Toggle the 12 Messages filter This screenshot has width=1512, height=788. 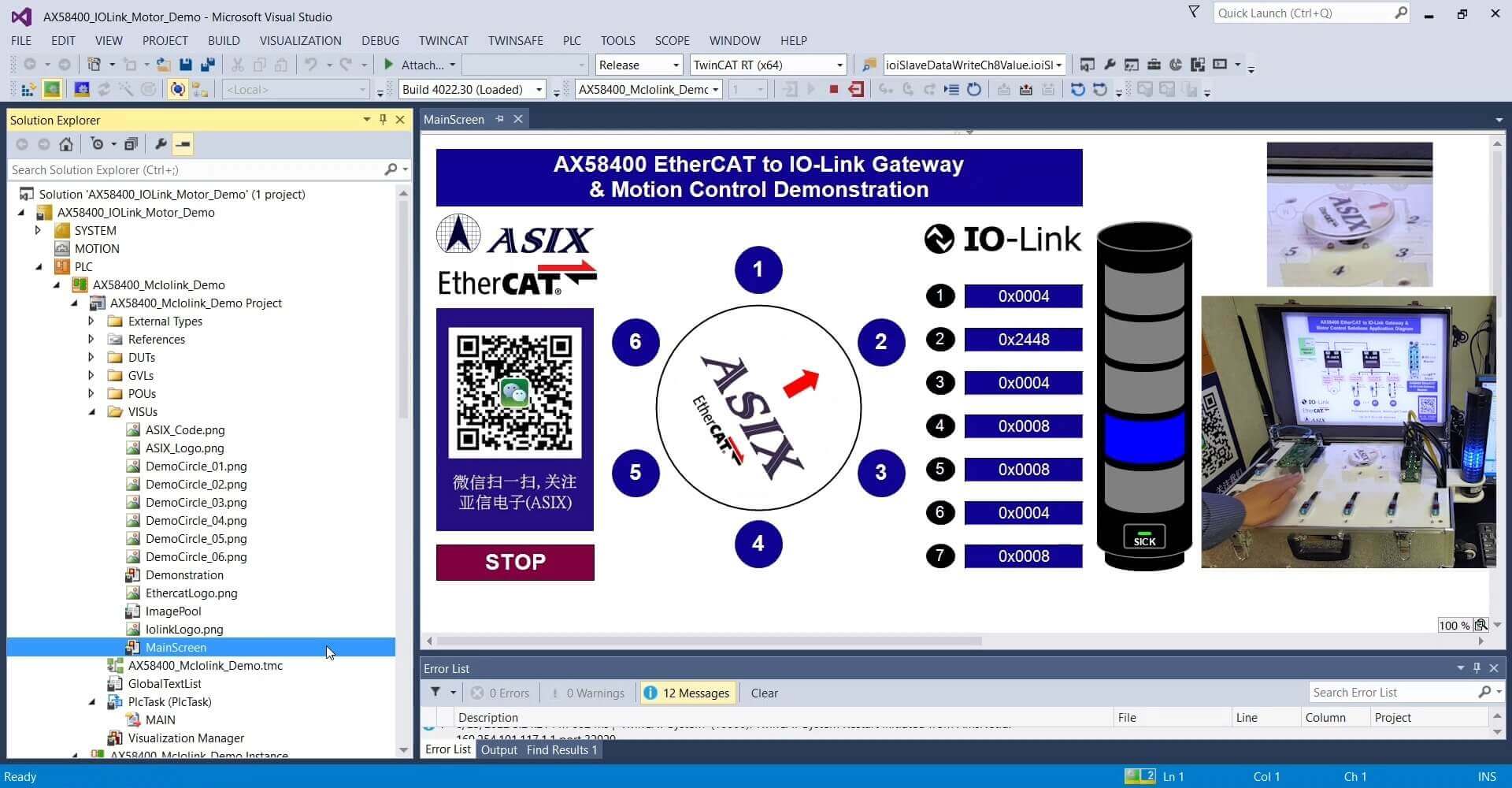687,693
